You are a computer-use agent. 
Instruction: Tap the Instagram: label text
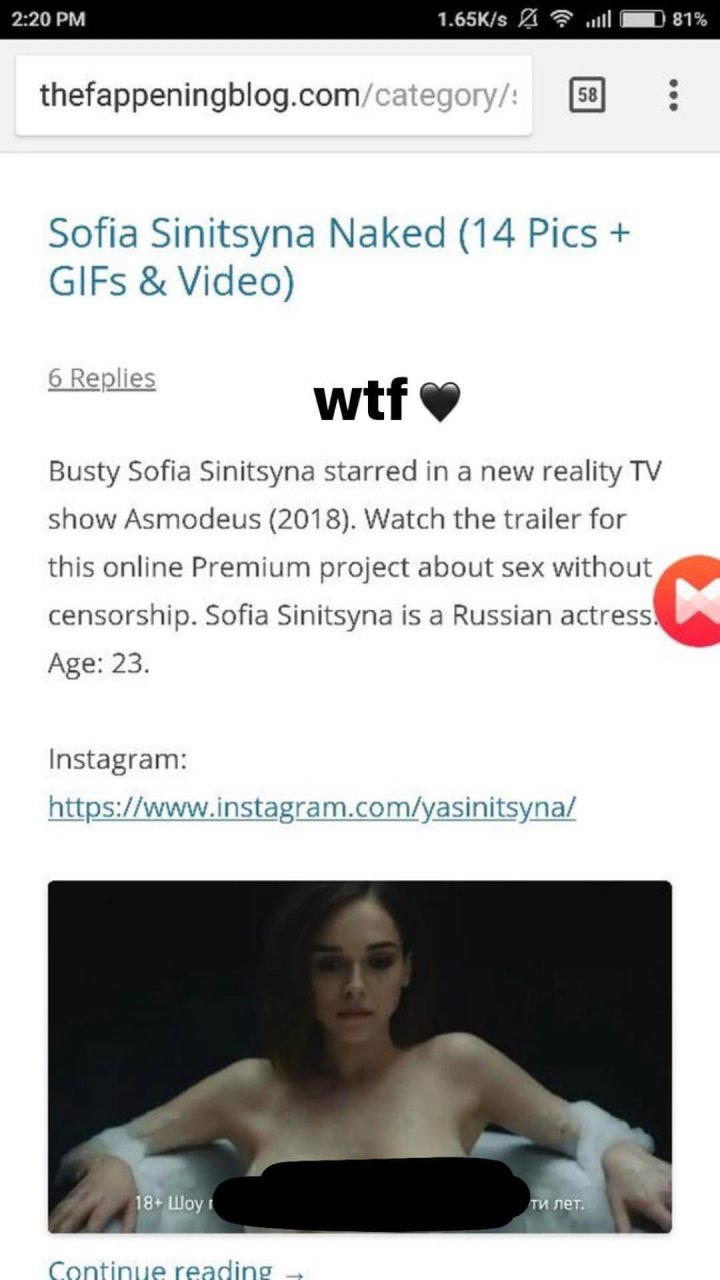point(118,759)
